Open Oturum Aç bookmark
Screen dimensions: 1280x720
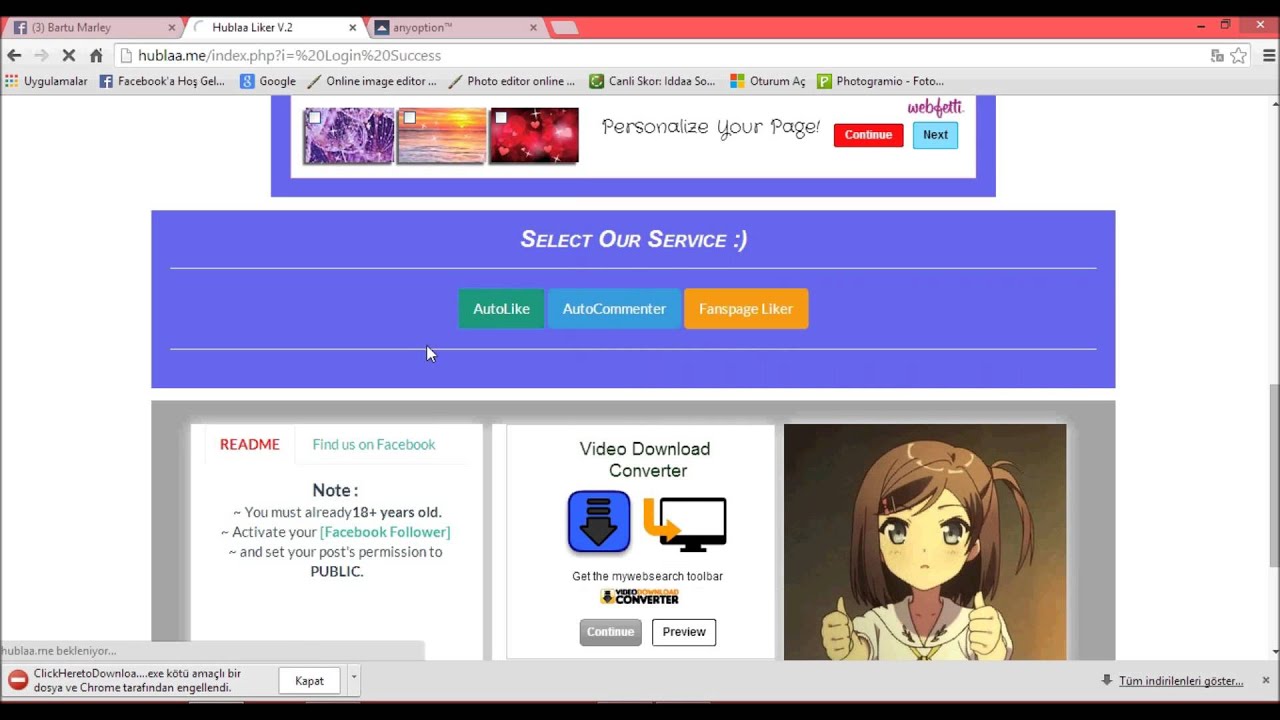pyautogui.click(x=767, y=81)
